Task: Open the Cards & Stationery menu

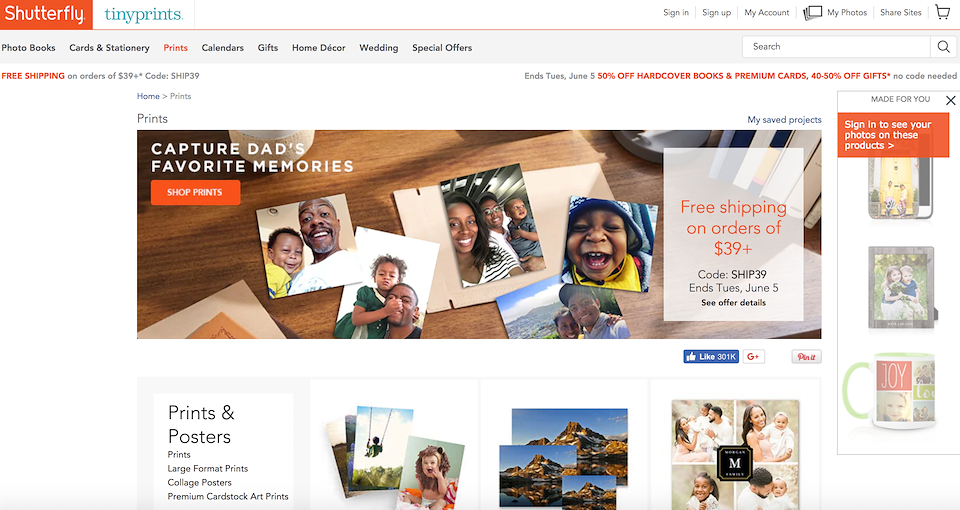Action: [109, 48]
